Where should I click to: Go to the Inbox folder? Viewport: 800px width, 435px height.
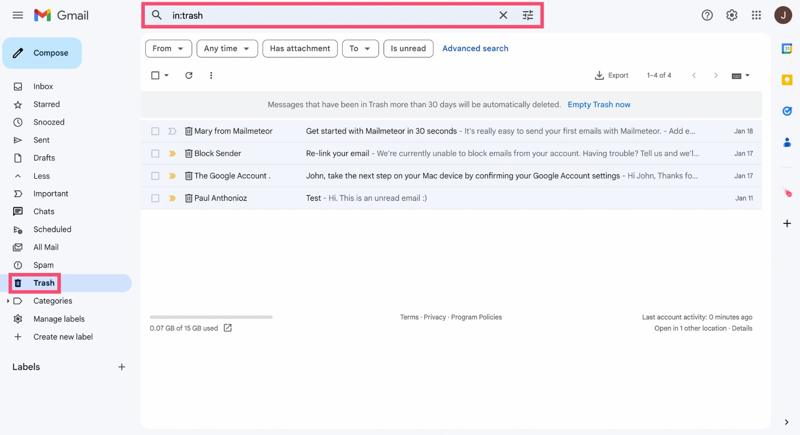43,87
